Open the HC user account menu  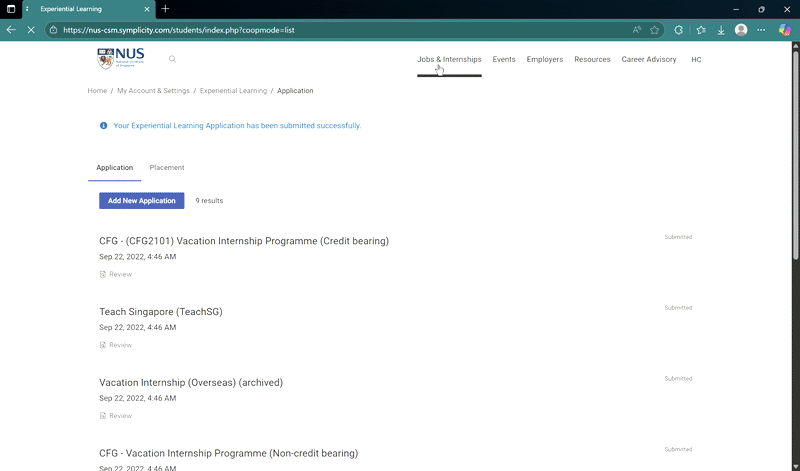(696, 60)
